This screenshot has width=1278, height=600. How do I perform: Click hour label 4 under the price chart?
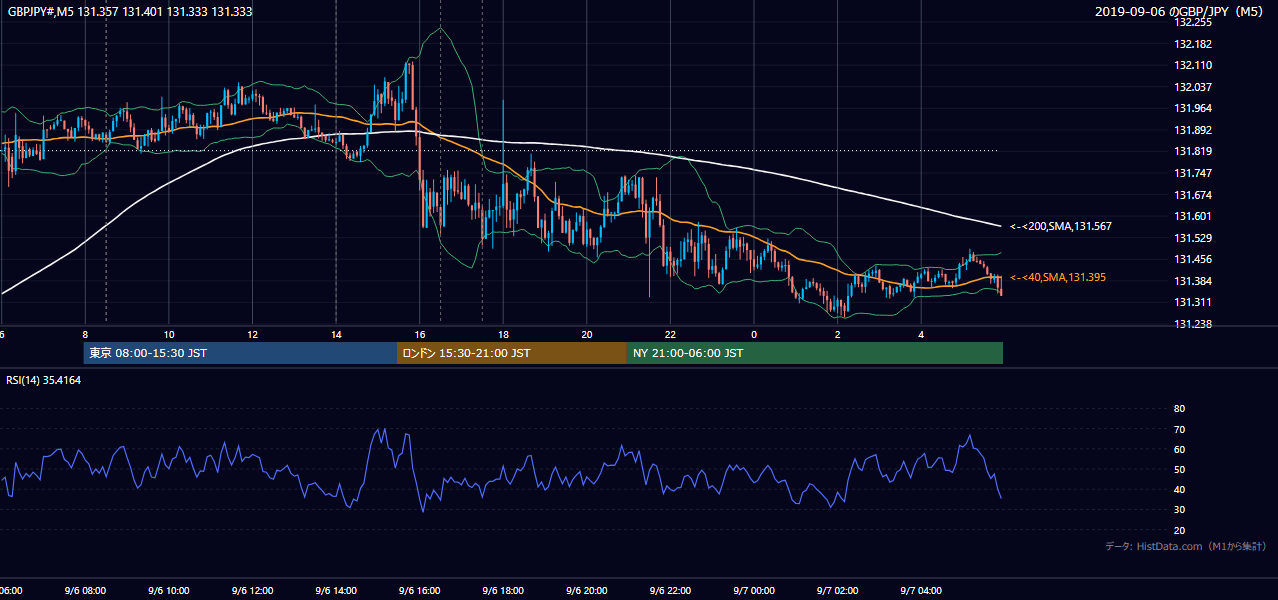921,334
